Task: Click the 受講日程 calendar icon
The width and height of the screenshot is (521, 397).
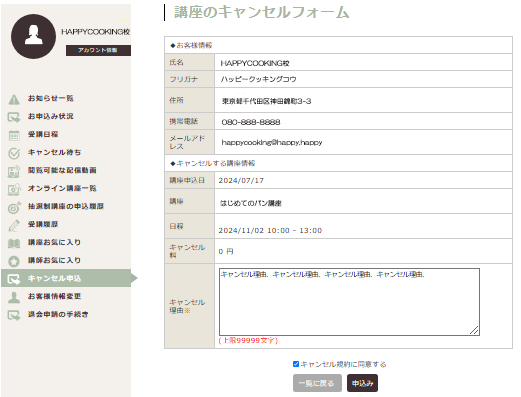Action: [x=14, y=135]
